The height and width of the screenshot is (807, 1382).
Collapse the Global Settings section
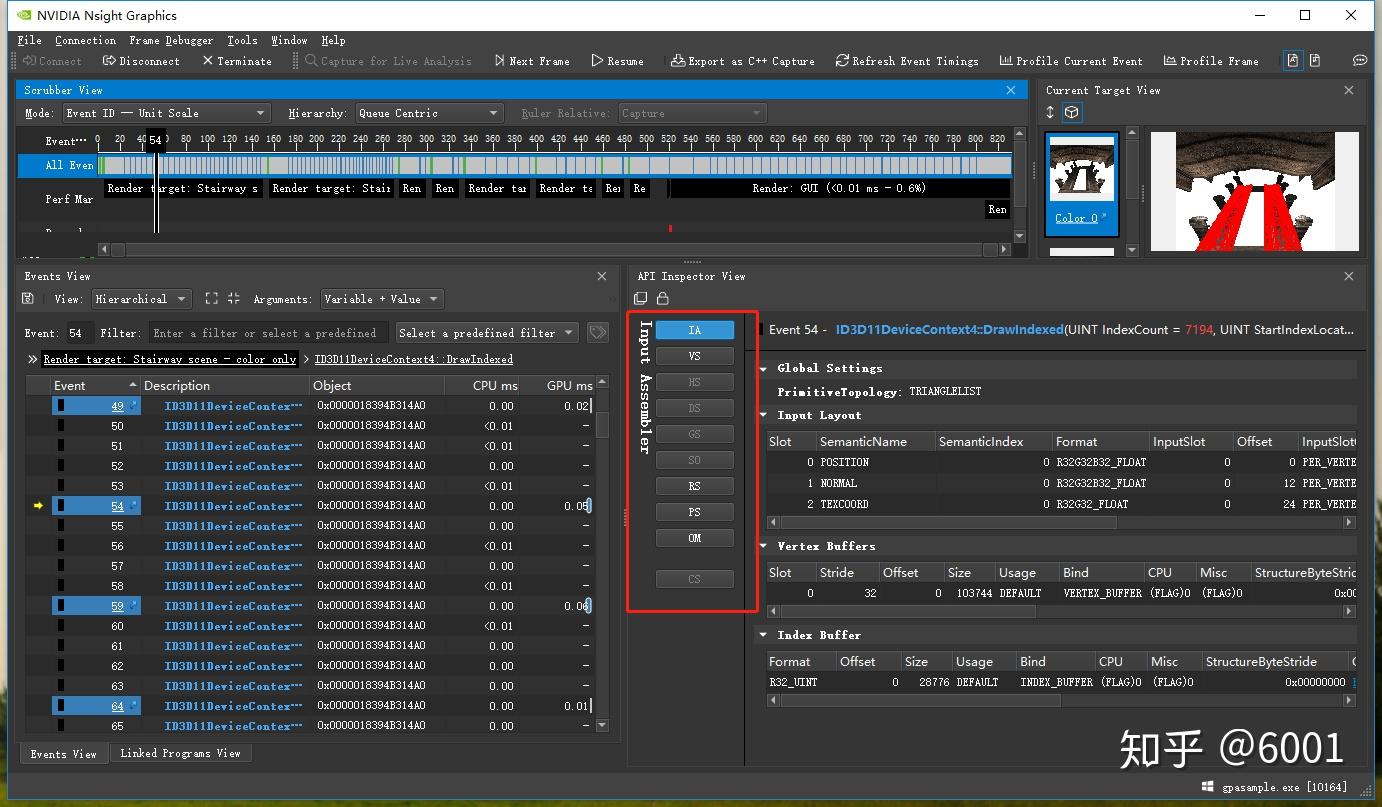[764, 369]
